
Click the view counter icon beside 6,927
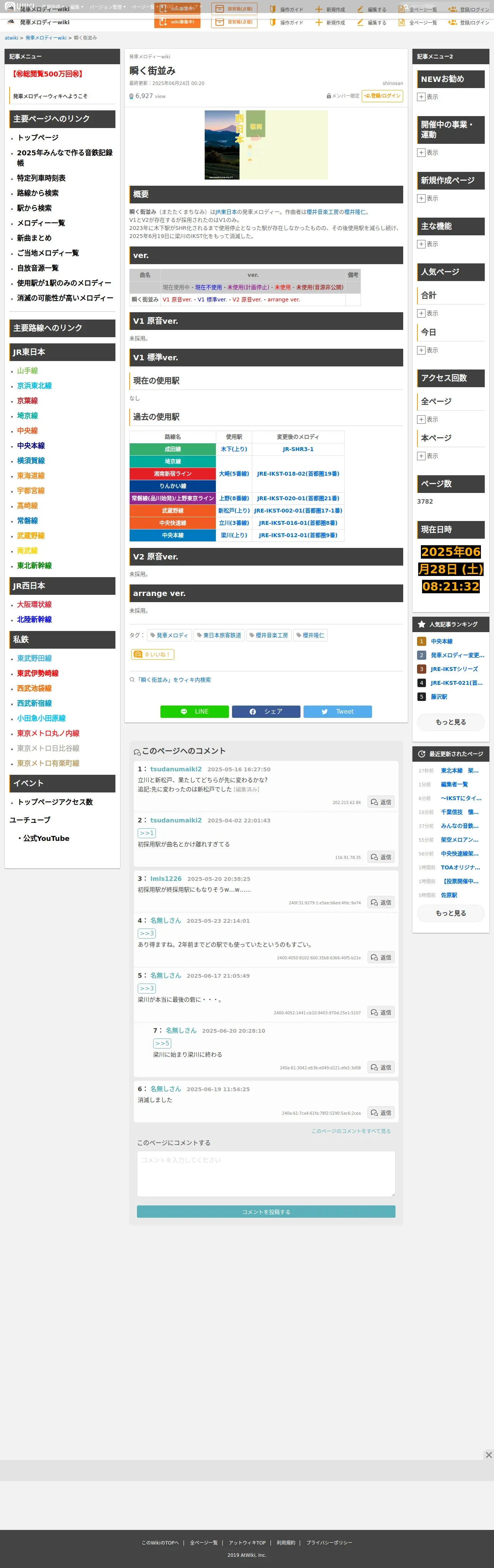click(131, 96)
